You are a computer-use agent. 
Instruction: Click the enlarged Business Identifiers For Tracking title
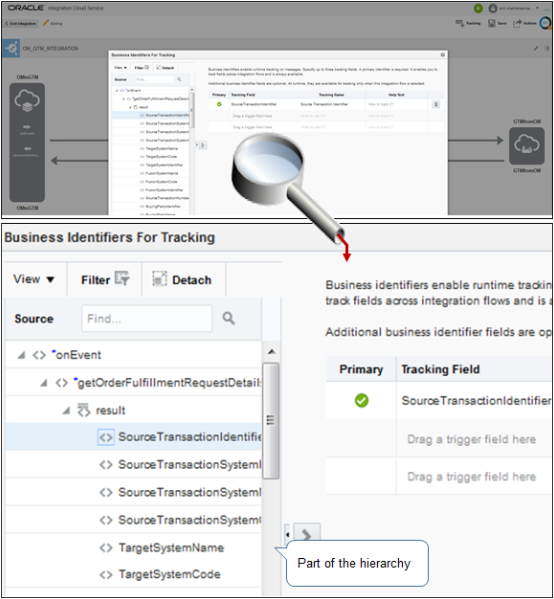(x=110, y=237)
